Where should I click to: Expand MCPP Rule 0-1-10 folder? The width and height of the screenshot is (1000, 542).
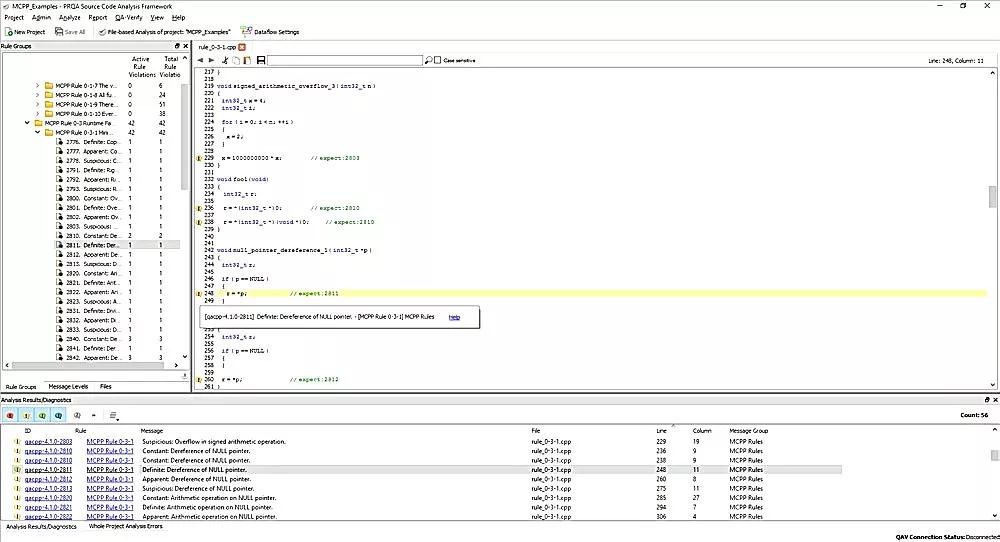pyautogui.click(x=37, y=114)
